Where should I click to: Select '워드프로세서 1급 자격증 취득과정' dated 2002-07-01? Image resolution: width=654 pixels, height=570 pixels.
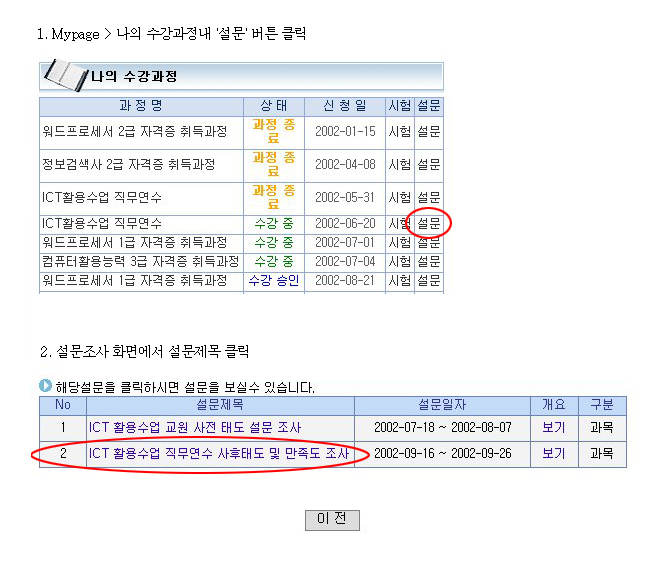[x=135, y=243]
